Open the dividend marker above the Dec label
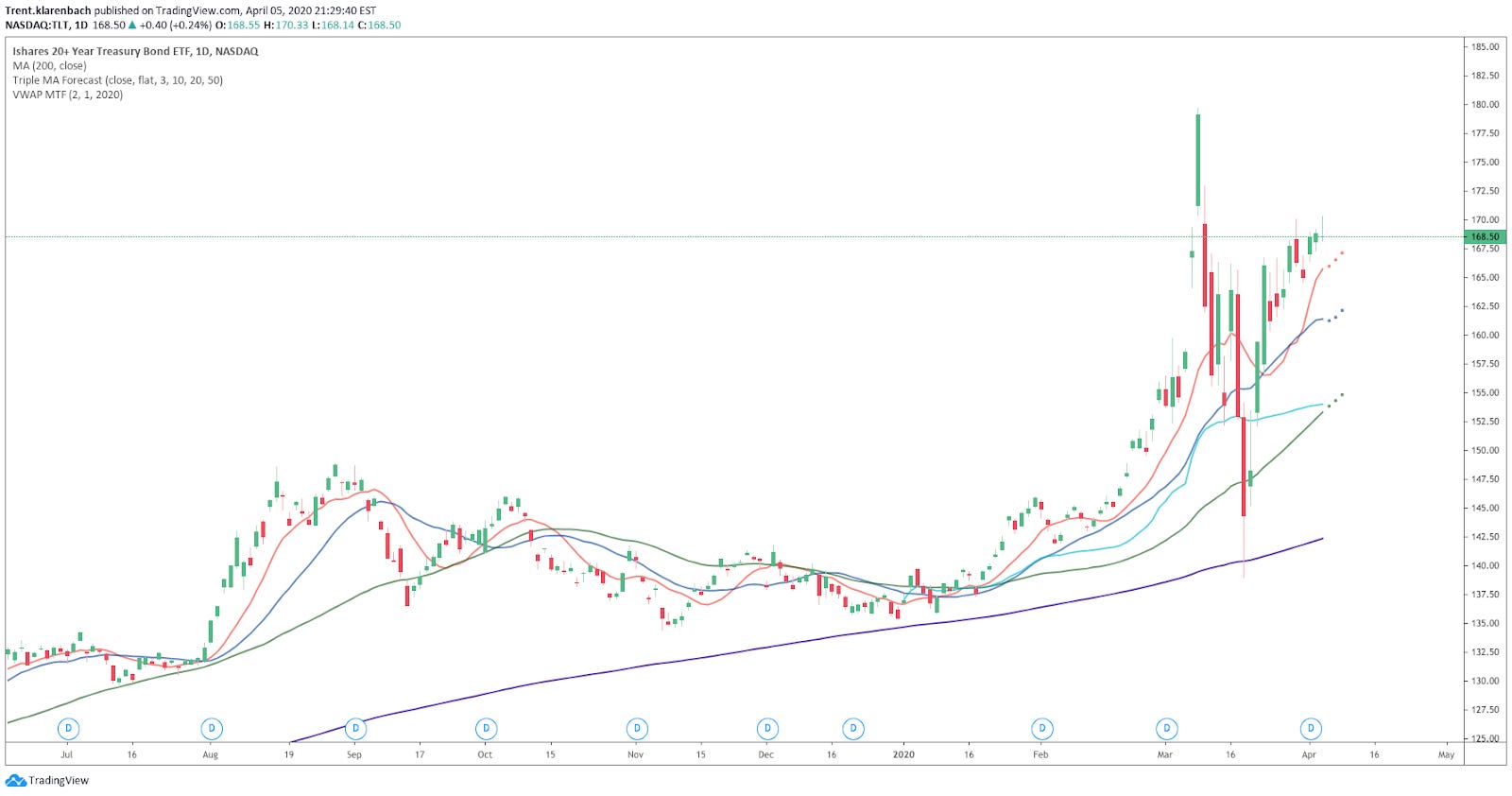The width and height of the screenshot is (1512, 796). 767,729
